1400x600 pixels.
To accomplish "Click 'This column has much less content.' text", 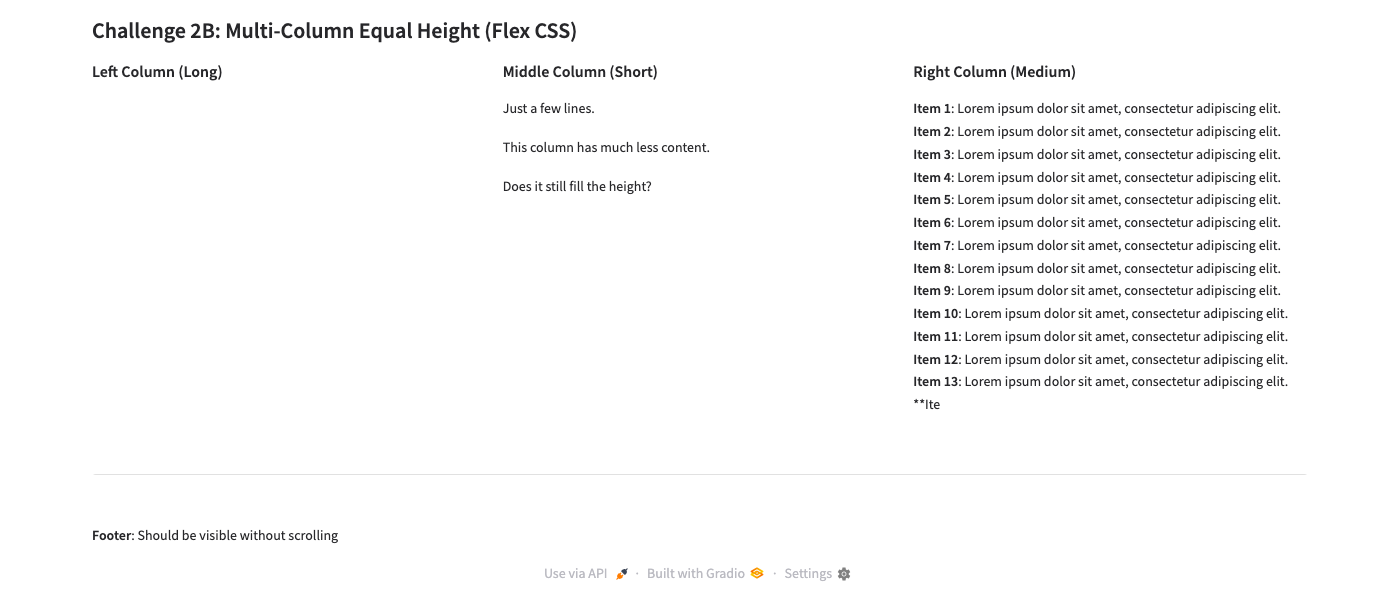I will (x=606, y=148).
